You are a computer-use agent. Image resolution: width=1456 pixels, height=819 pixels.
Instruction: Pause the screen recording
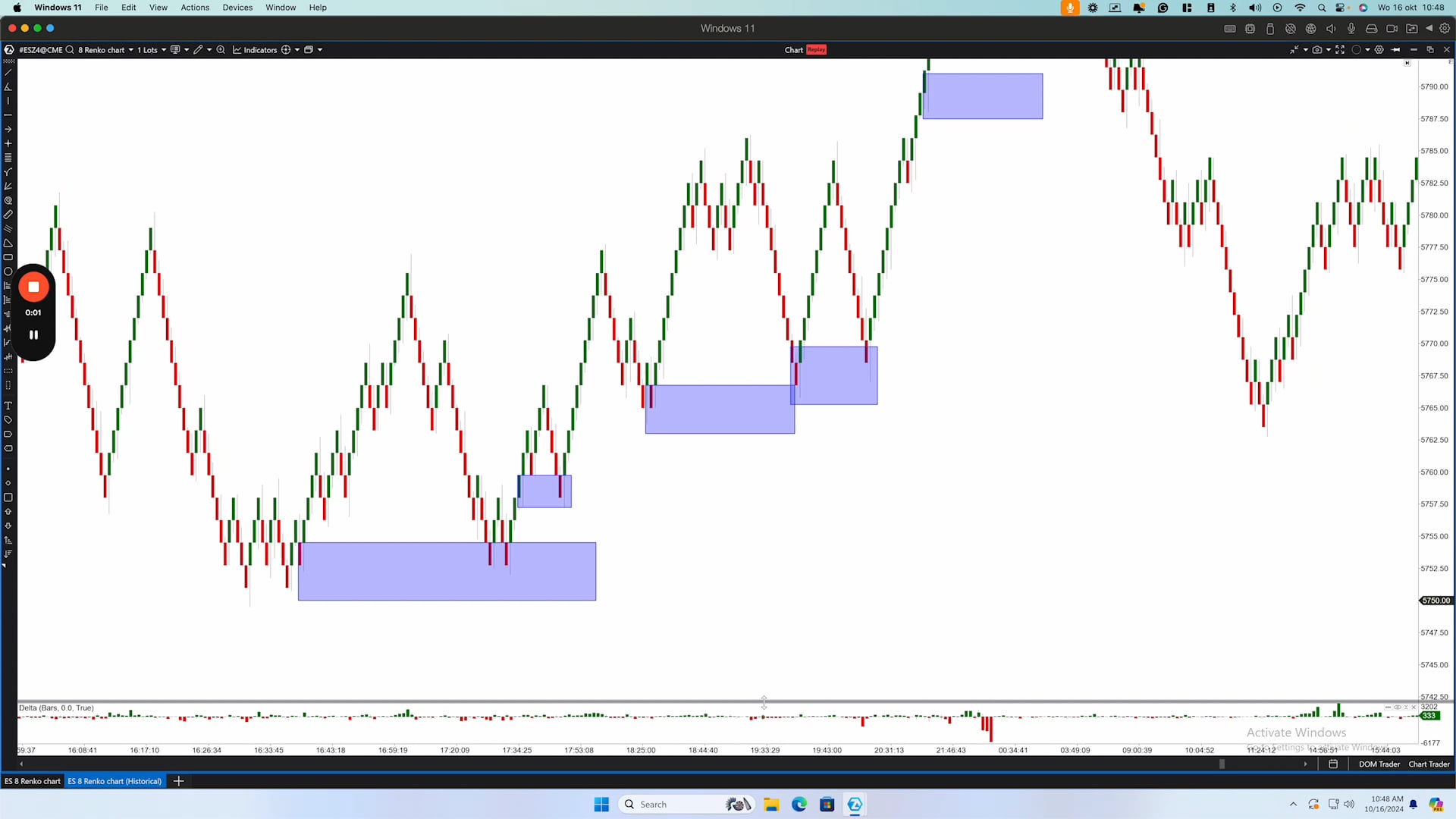pos(33,334)
